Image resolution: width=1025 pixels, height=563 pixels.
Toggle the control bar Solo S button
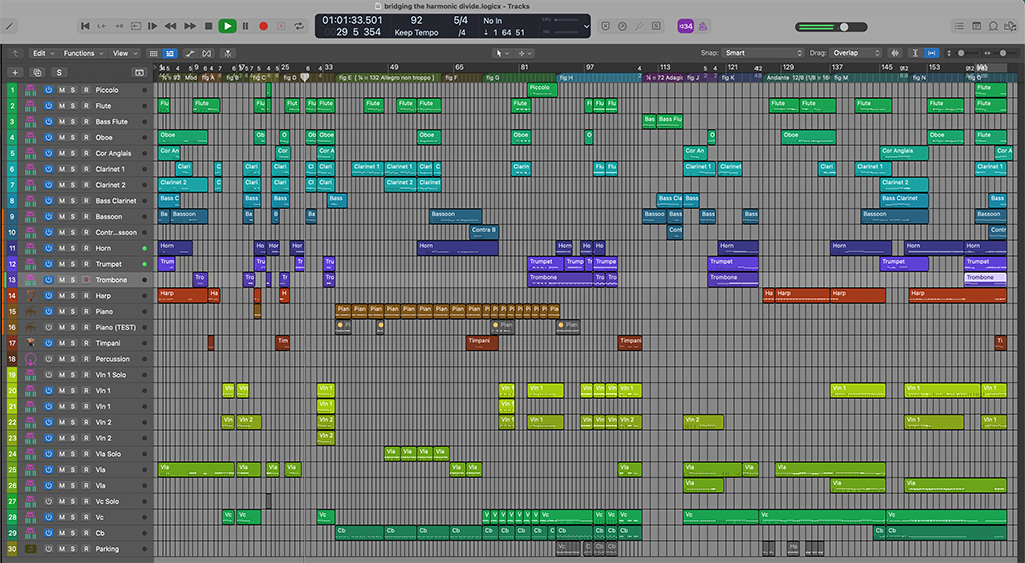tap(656, 26)
